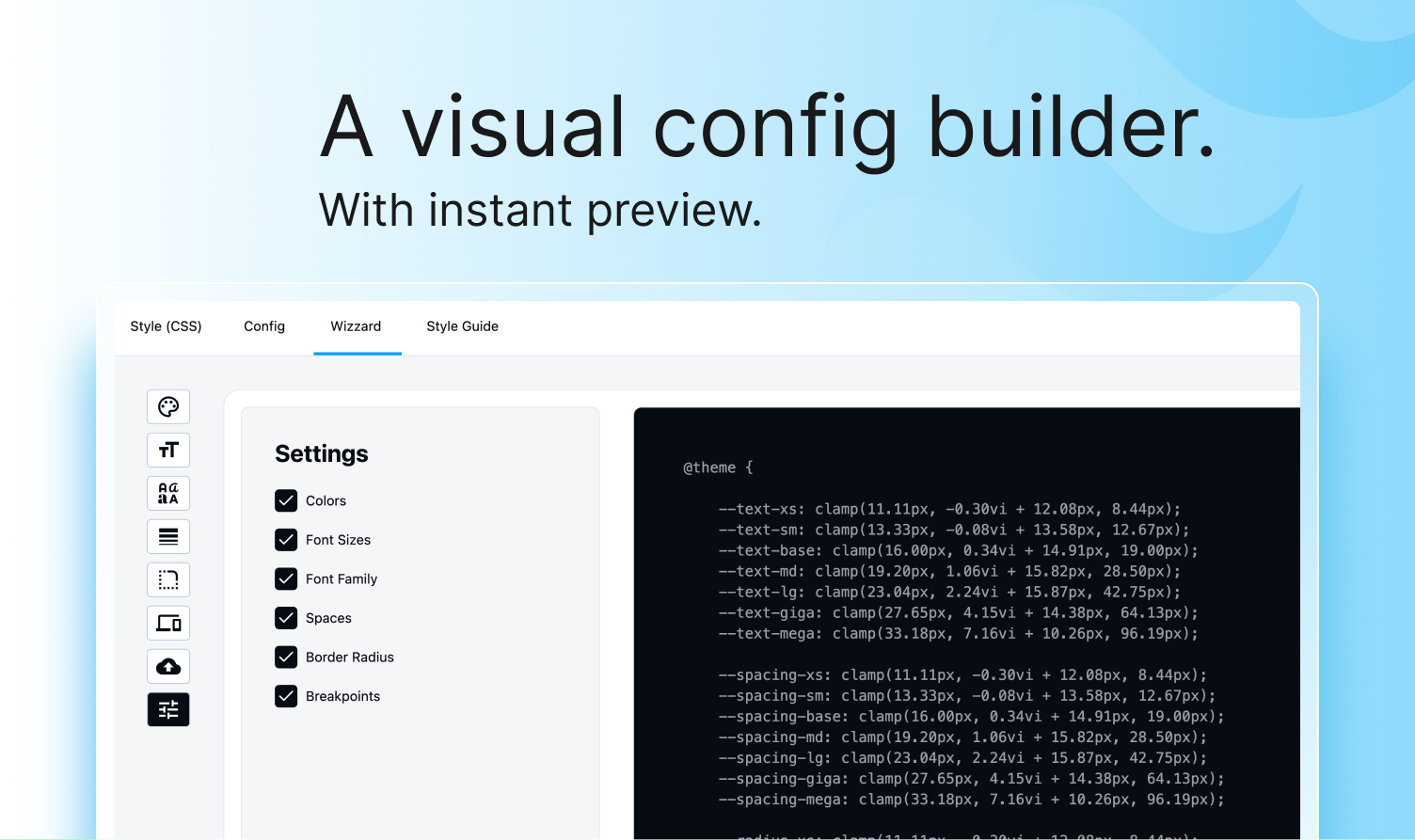
Task: Open the breakpoints devices icon
Action: (x=168, y=623)
